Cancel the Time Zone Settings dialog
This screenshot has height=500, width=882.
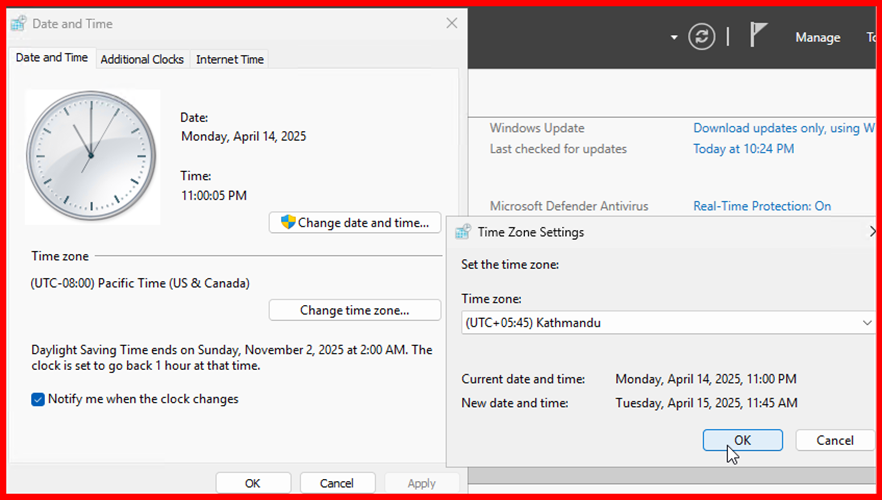(x=834, y=440)
